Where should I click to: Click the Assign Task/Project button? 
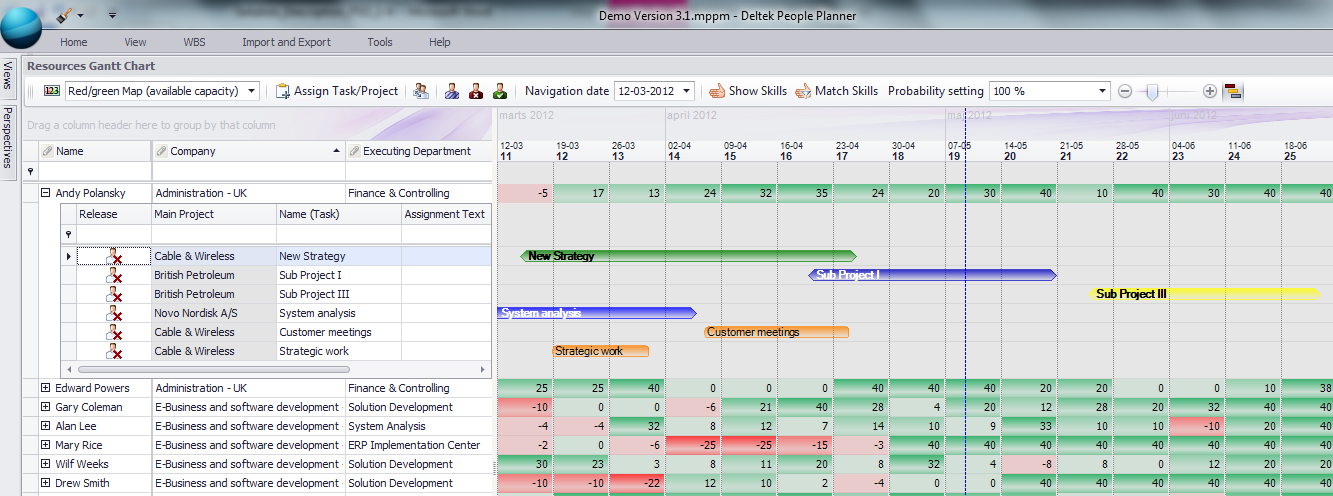click(337, 91)
